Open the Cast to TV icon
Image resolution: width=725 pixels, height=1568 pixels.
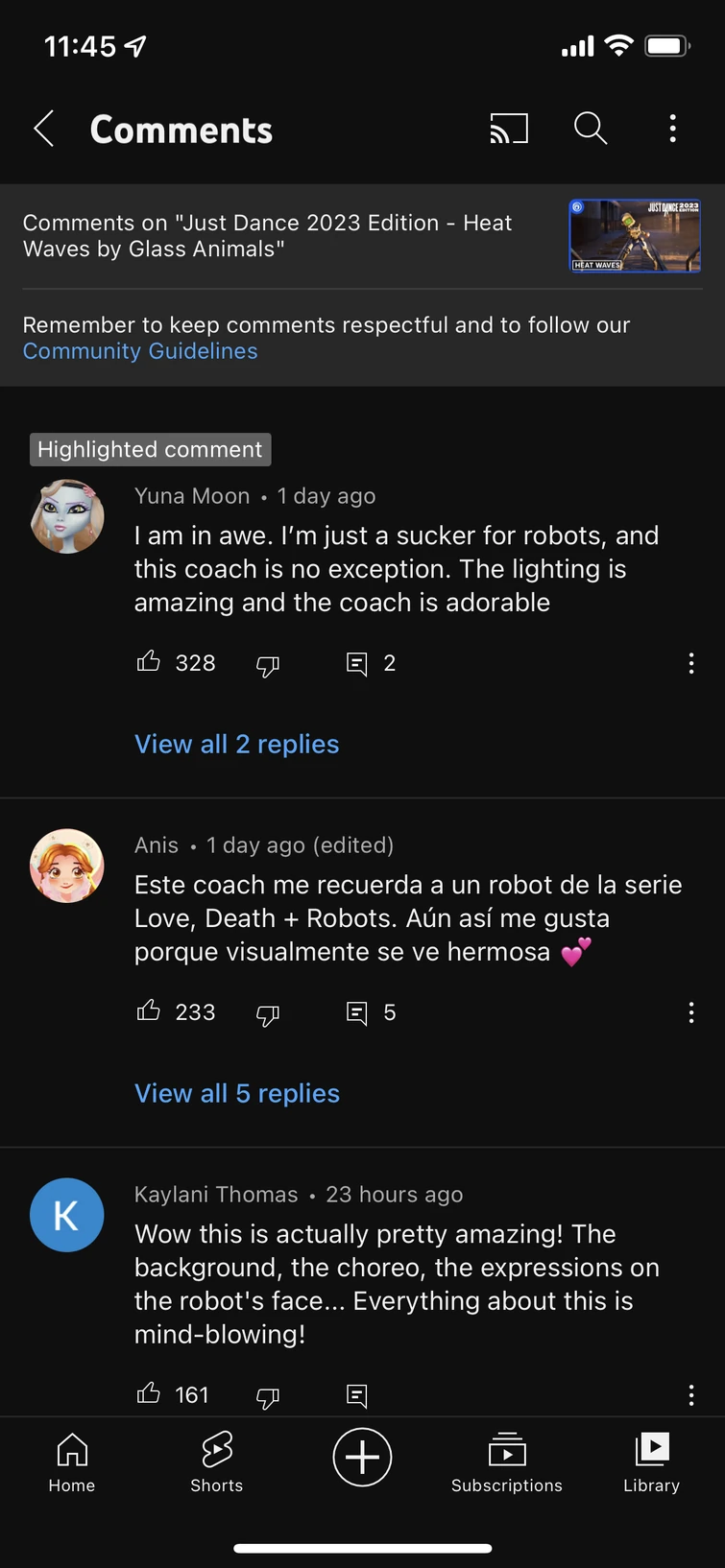coord(509,128)
